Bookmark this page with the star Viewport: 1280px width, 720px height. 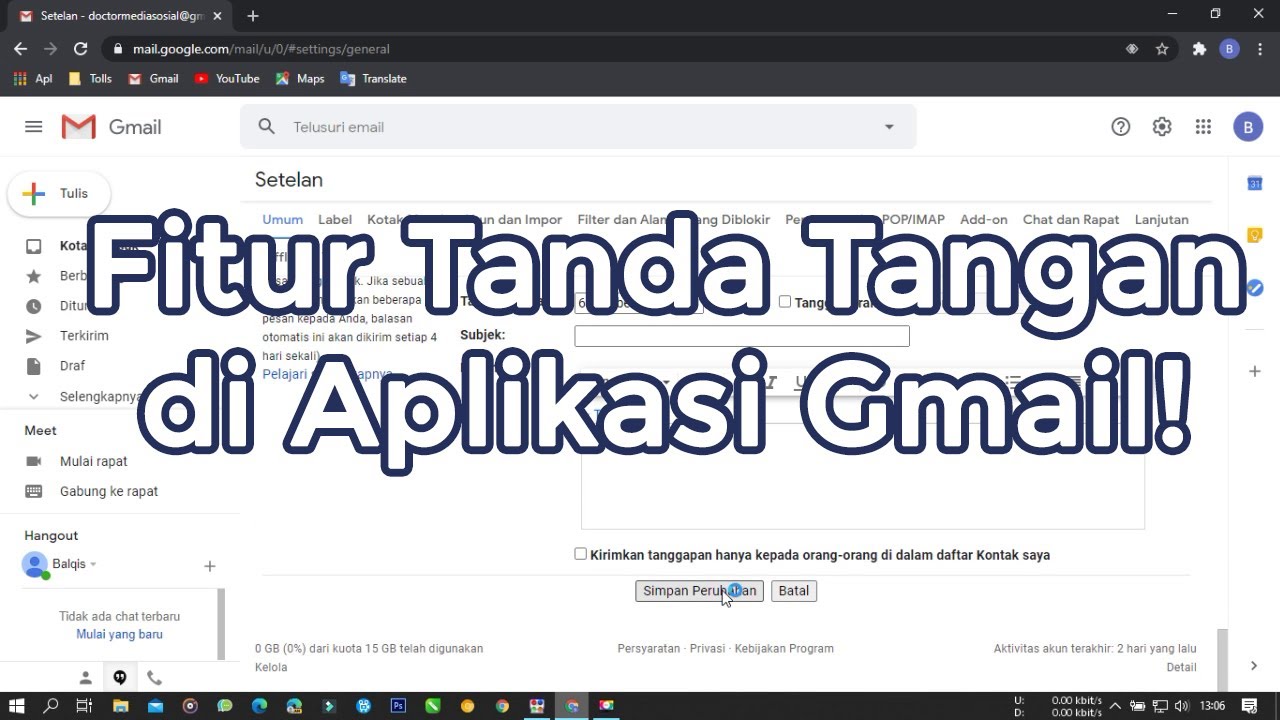click(x=1162, y=48)
